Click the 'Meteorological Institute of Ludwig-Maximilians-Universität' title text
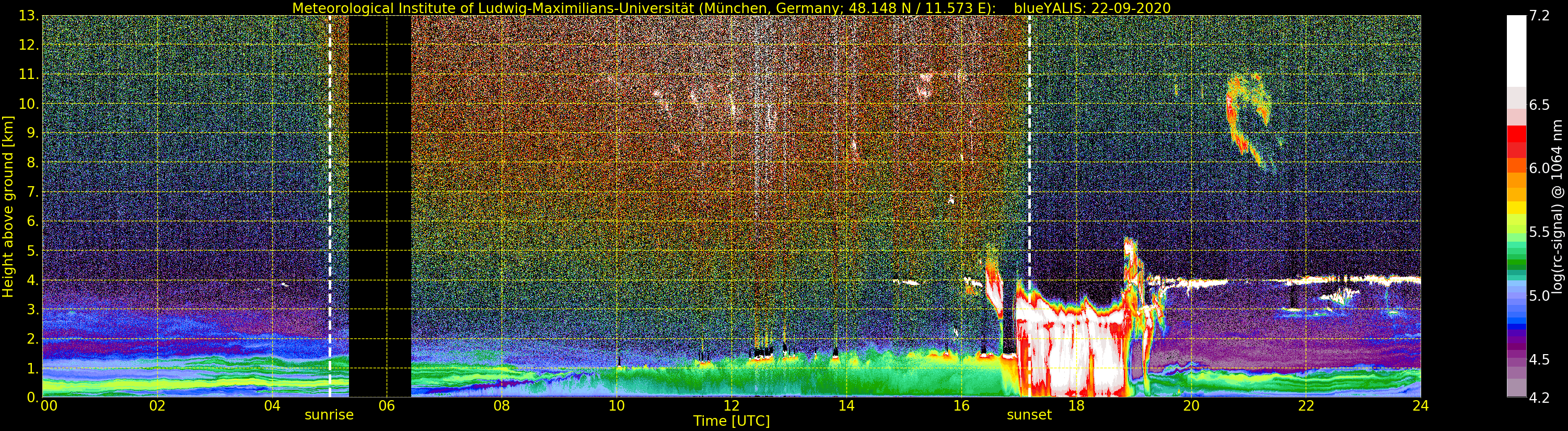The height and width of the screenshot is (431, 1568). 493,8
